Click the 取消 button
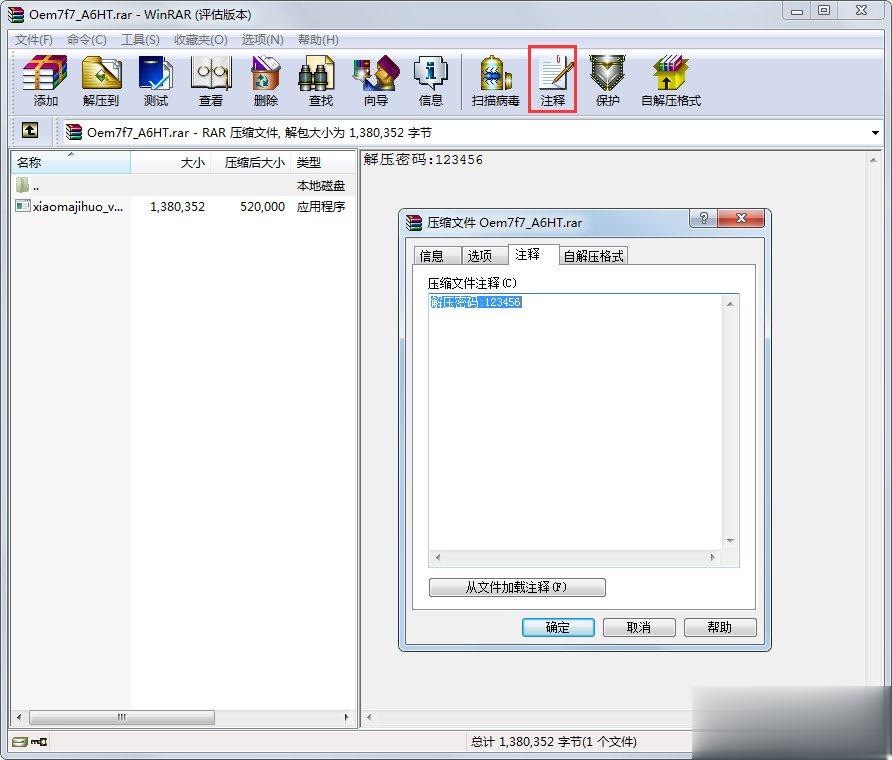Screen dimensions: 892x760 tap(639, 627)
